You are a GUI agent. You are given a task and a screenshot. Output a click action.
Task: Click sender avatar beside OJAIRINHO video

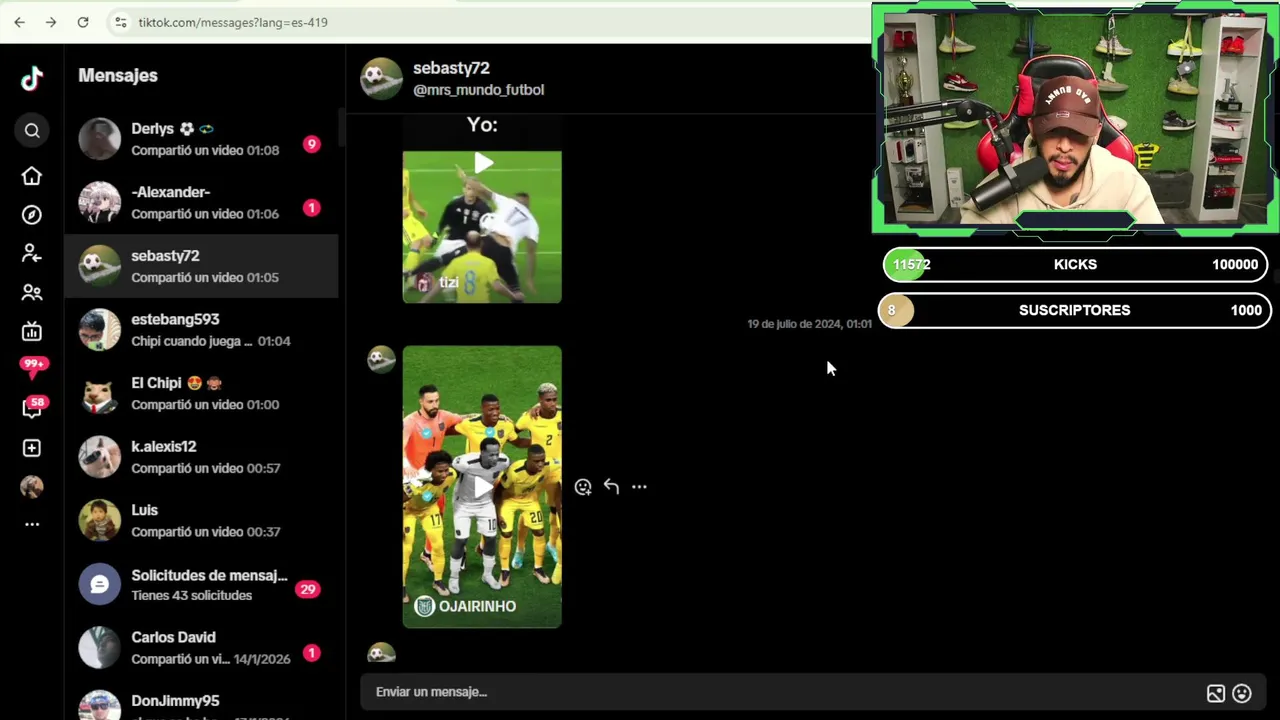[x=381, y=360]
